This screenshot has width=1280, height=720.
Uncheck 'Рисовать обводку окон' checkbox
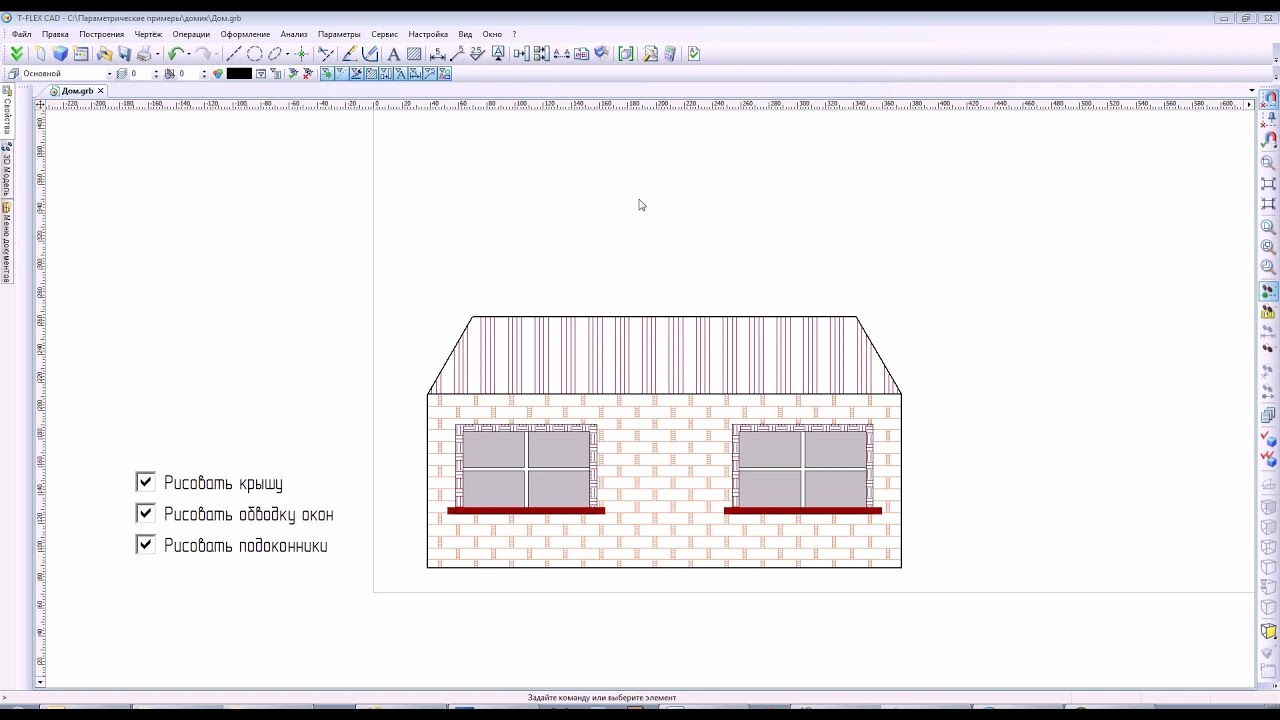[146, 513]
